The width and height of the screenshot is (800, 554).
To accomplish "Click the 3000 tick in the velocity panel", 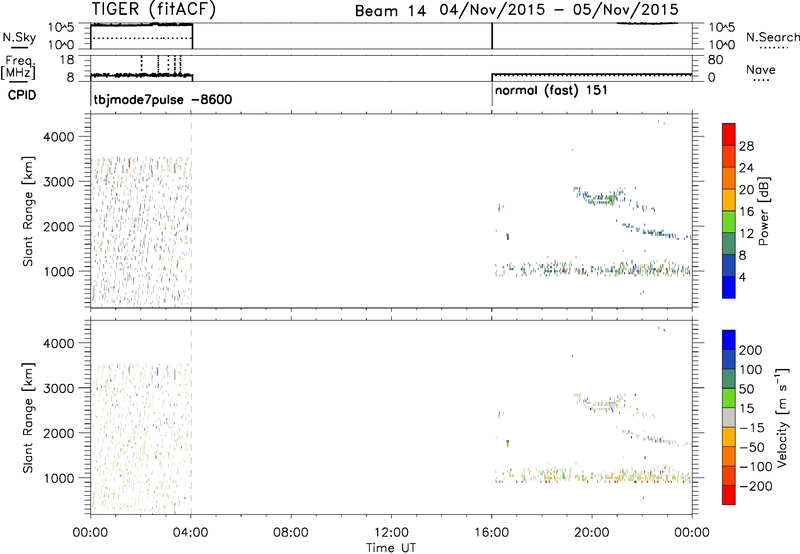I will [x=59, y=388].
